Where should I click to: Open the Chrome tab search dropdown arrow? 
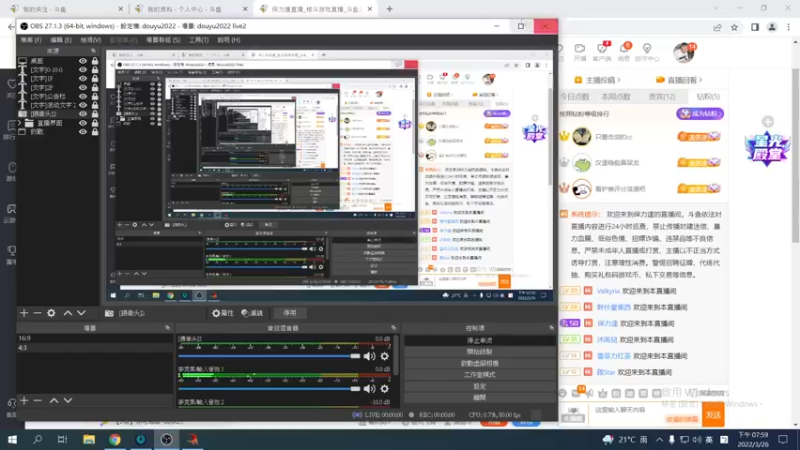point(716,9)
